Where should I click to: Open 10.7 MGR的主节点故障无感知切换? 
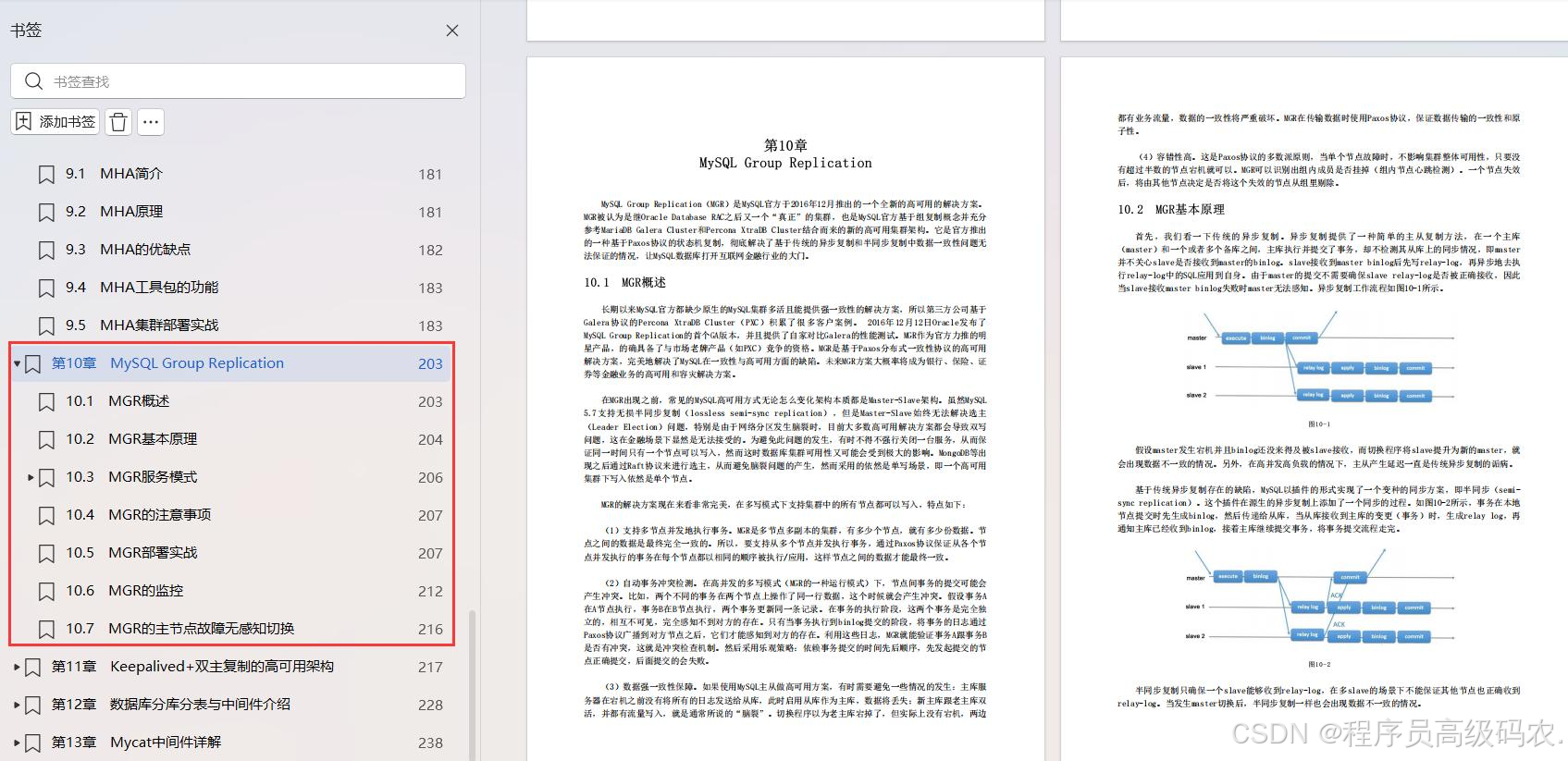pyautogui.click(x=179, y=629)
